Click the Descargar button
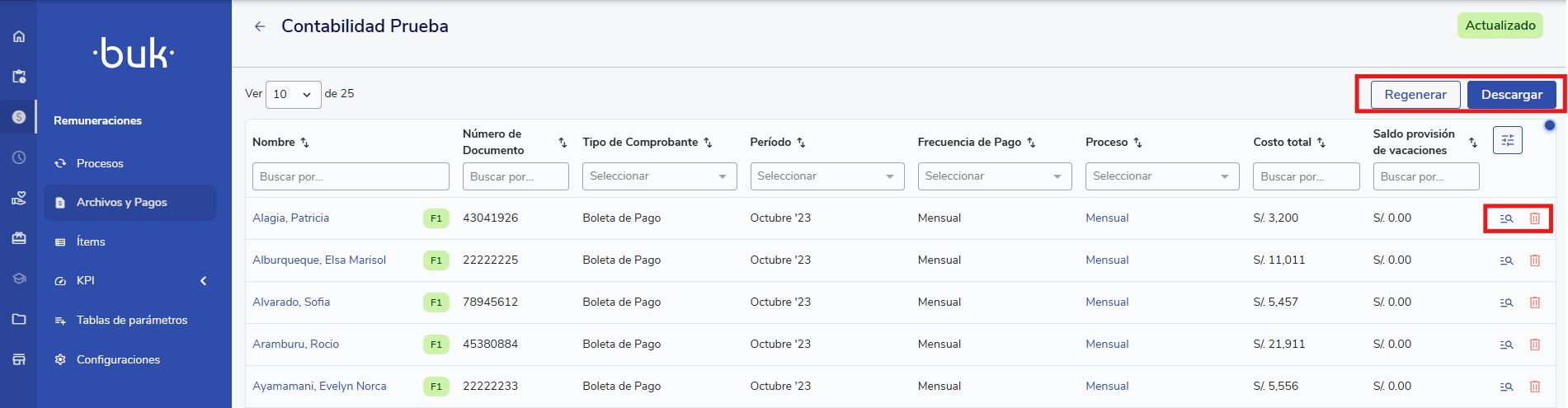Screen dimensions: 1568x408 [1511, 95]
